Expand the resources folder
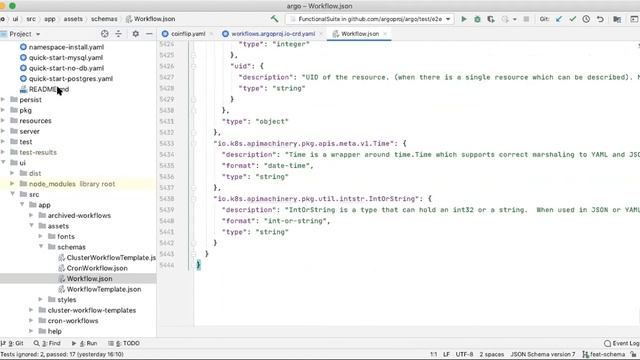The width and height of the screenshot is (640, 360). coord(3,120)
